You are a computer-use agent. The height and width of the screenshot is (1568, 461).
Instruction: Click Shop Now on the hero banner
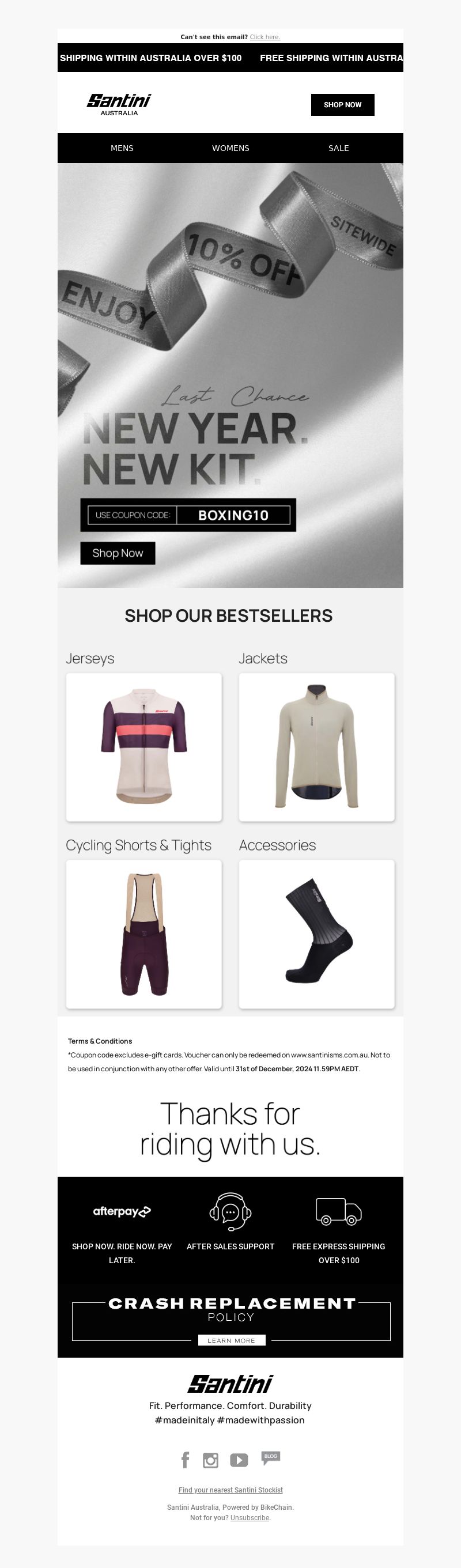click(118, 553)
